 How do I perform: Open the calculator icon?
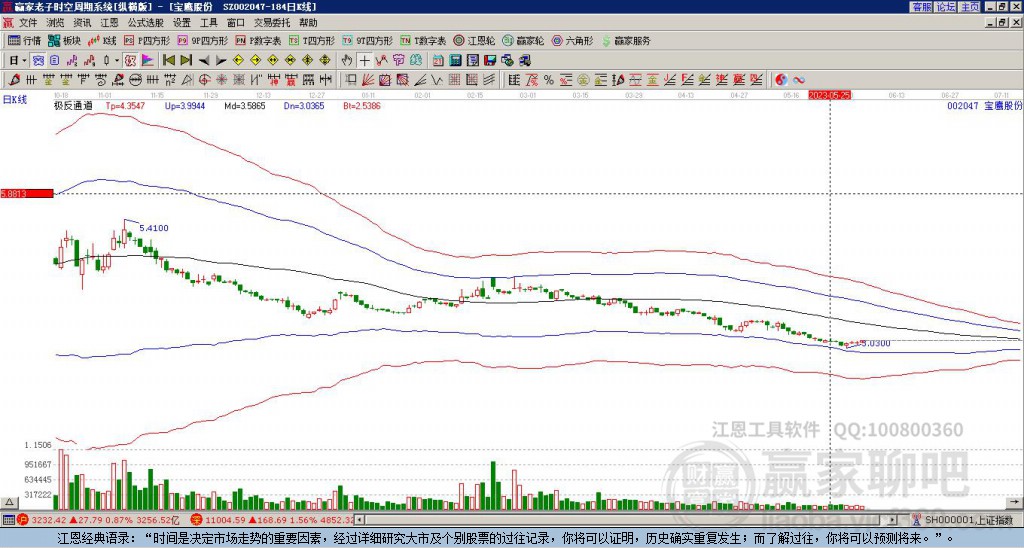pos(455,60)
